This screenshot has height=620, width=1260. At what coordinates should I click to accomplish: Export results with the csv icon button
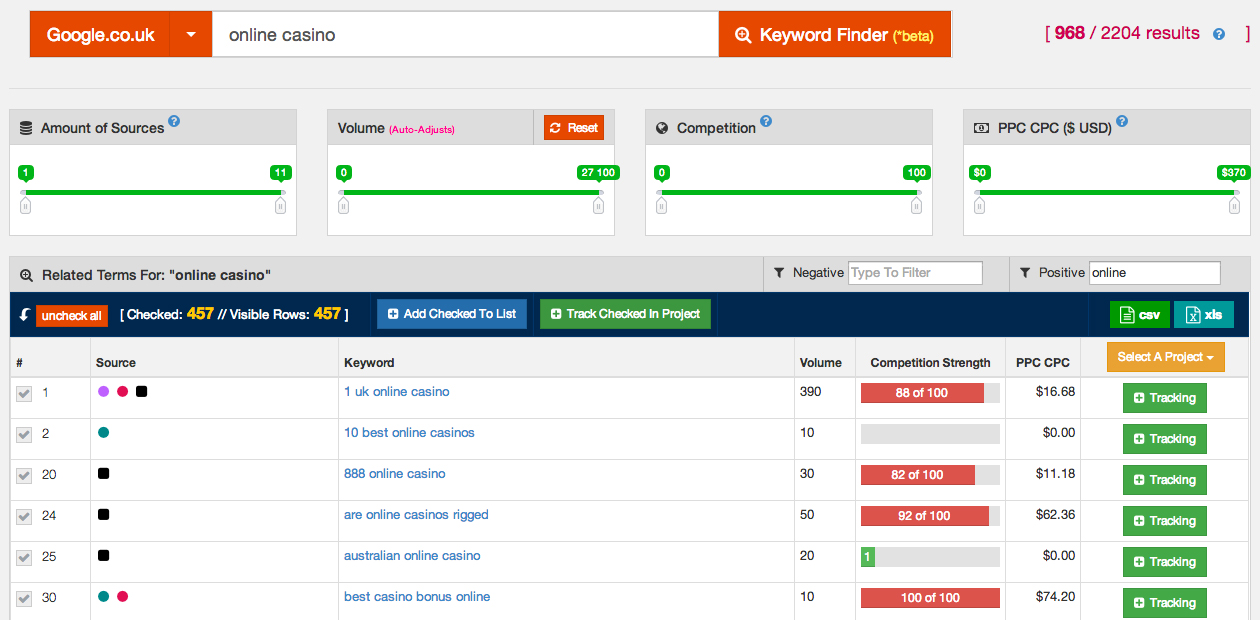1139,314
